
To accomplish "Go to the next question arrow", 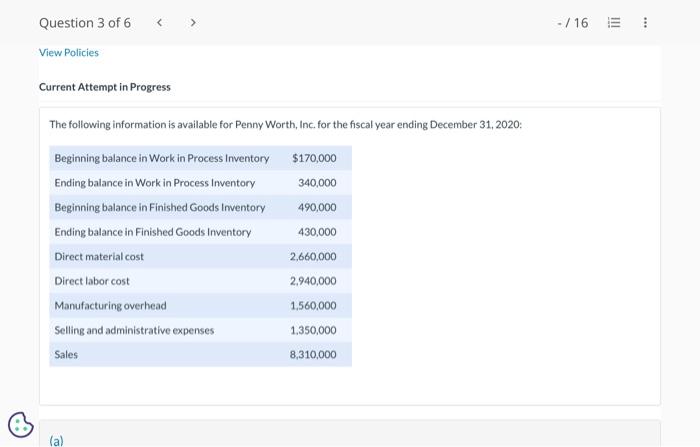I will click(x=193, y=22).
